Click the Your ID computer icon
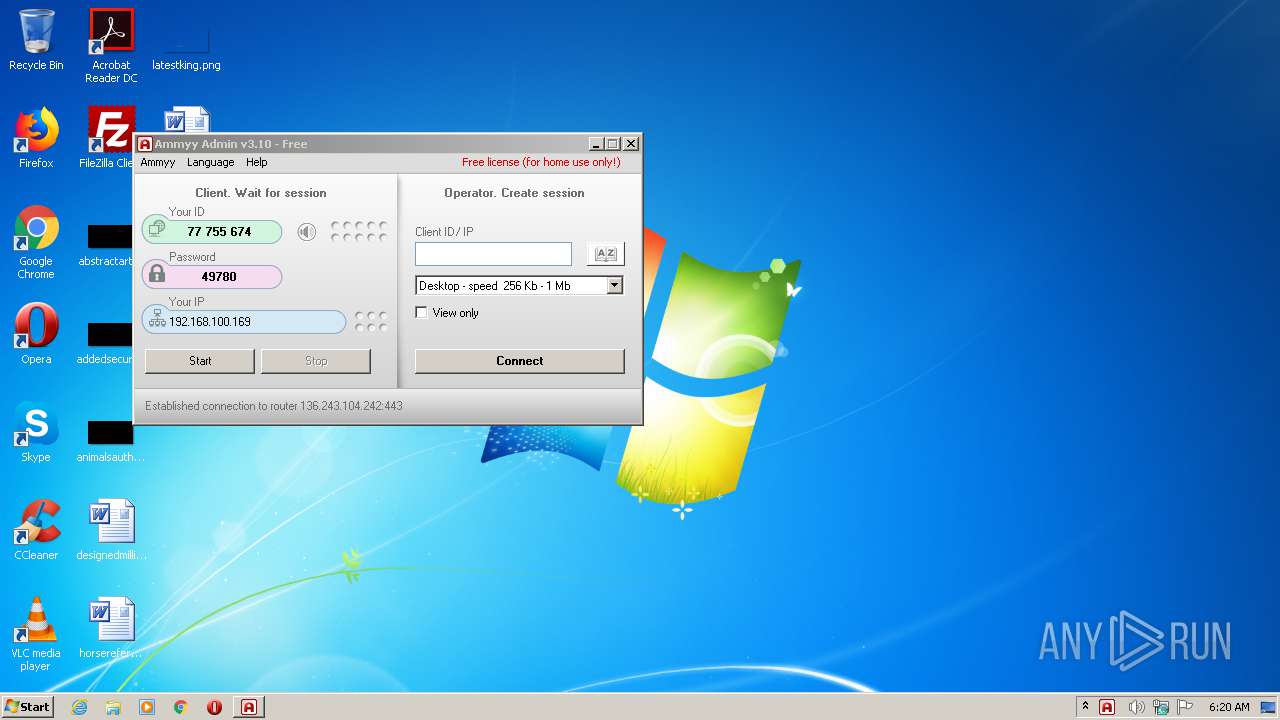The image size is (1280, 720). pyautogui.click(x=157, y=231)
